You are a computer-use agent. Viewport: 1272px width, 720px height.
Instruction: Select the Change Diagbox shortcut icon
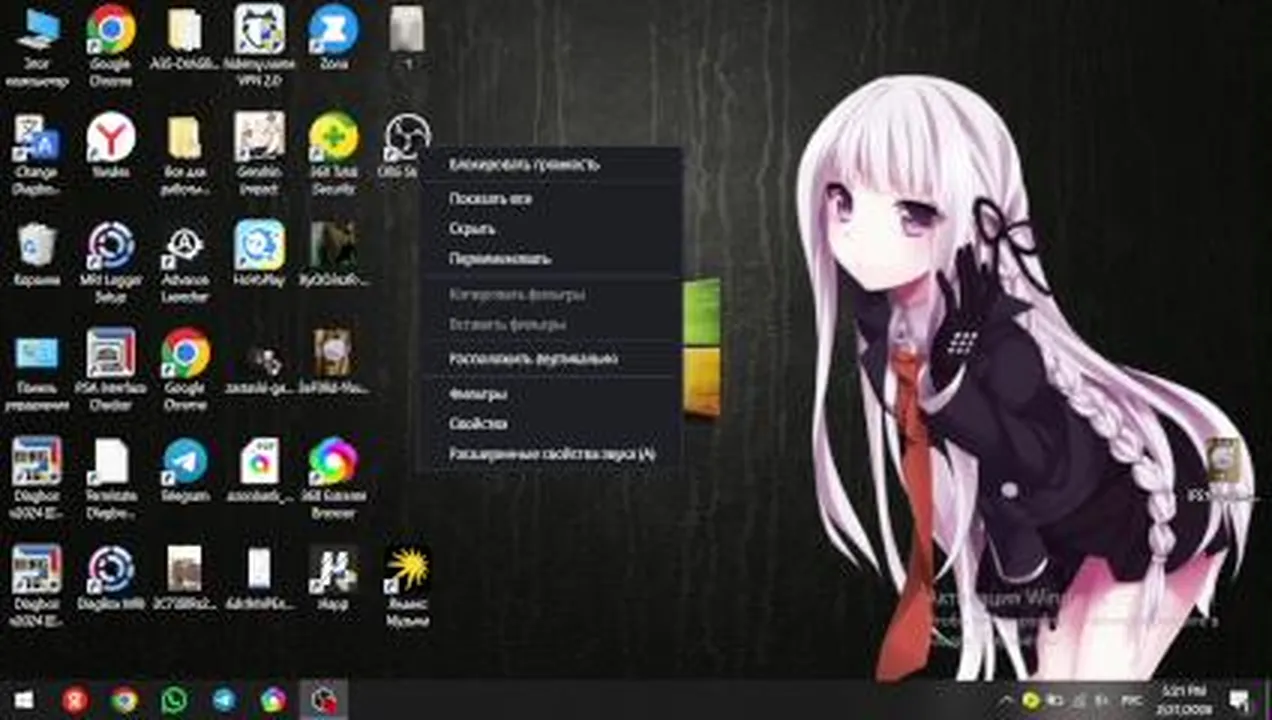tap(37, 154)
